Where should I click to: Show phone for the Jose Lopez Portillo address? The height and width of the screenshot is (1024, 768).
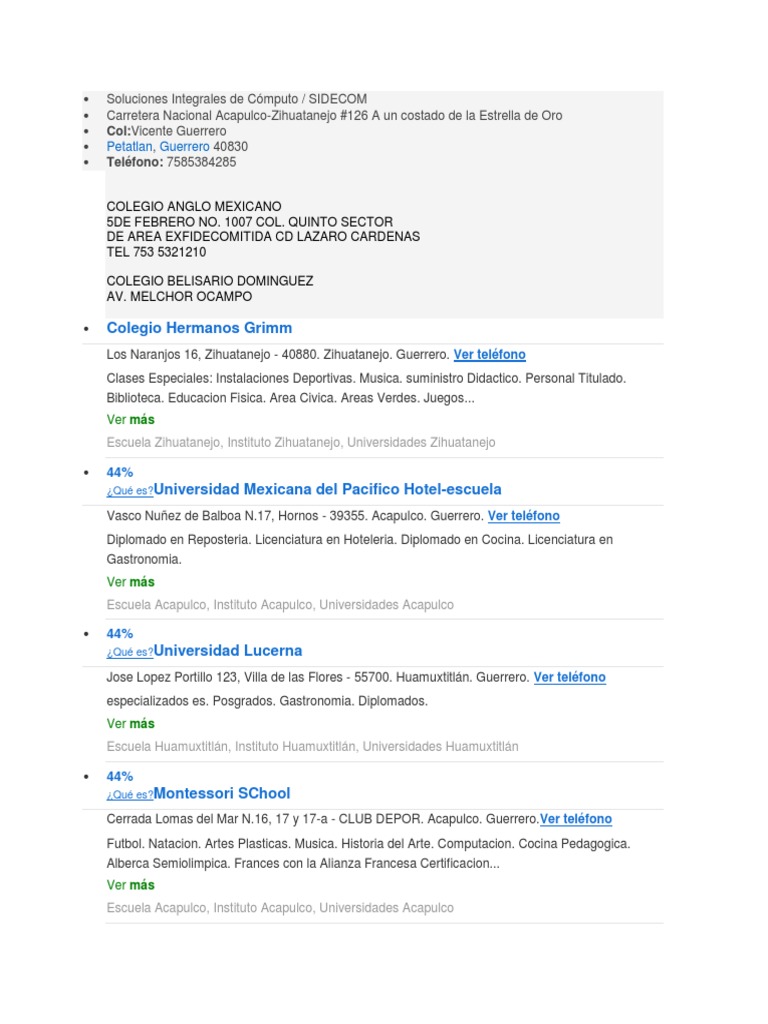[569, 678]
